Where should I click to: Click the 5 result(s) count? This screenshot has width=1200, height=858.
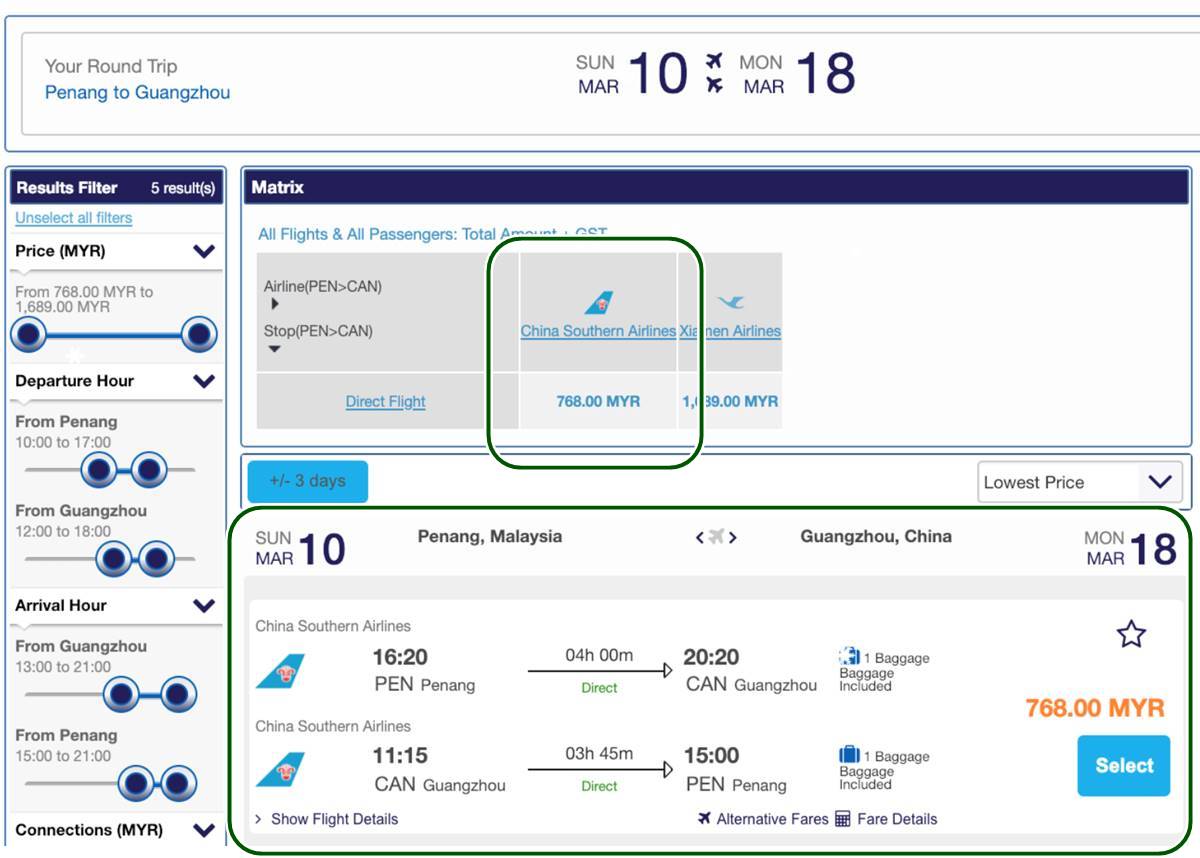(x=183, y=188)
